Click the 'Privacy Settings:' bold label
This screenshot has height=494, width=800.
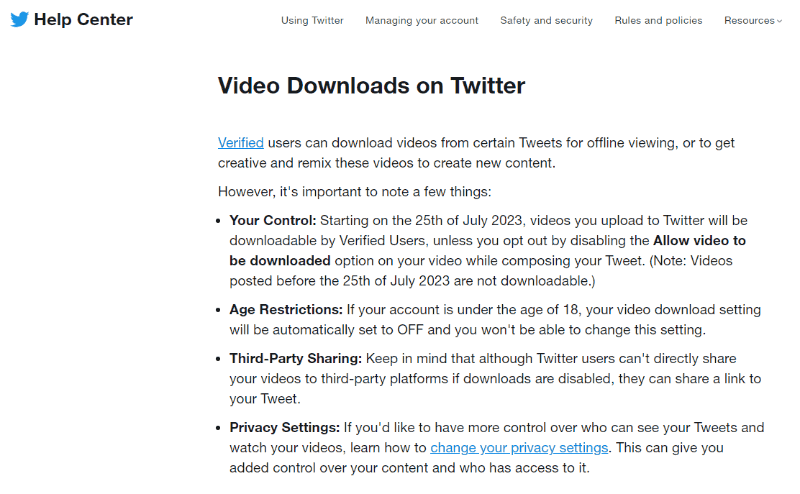[284, 427]
